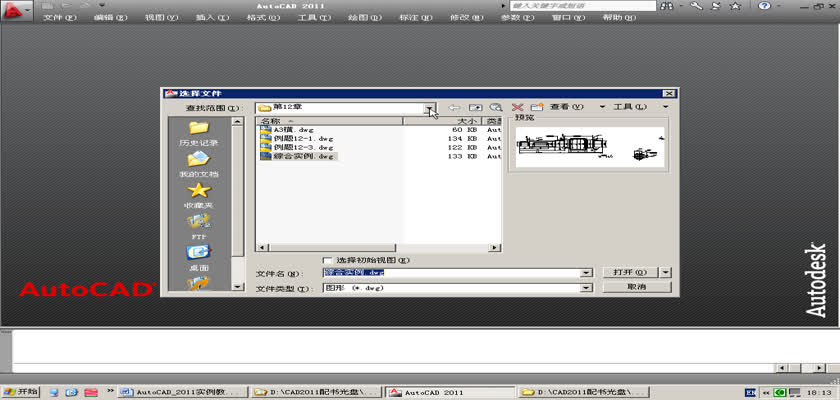Open 历史记录 history shortcut in places list
840x400 pixels.
(x=199, y=134)
